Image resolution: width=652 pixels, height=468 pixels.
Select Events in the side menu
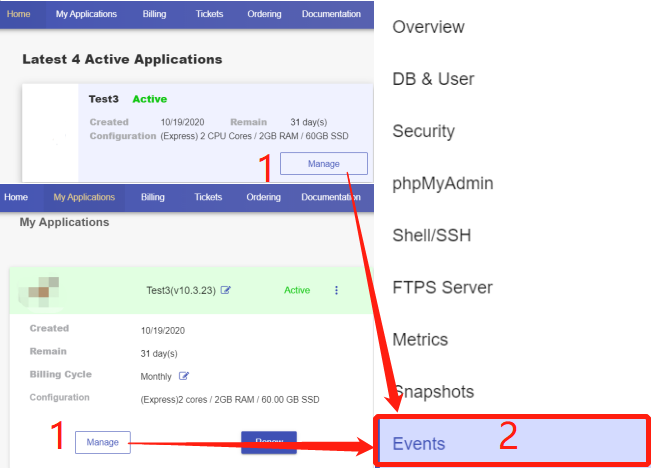pyautogui.click(x=419, y=443)
